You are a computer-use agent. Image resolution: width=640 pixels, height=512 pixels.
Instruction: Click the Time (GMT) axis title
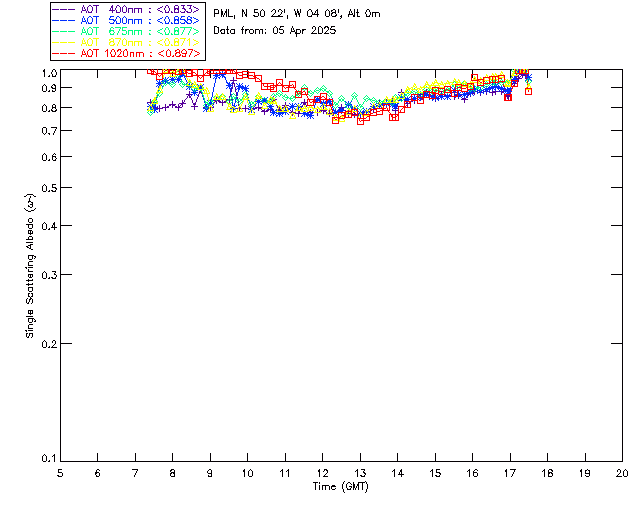pyautogui.click(x=341, y=486)
